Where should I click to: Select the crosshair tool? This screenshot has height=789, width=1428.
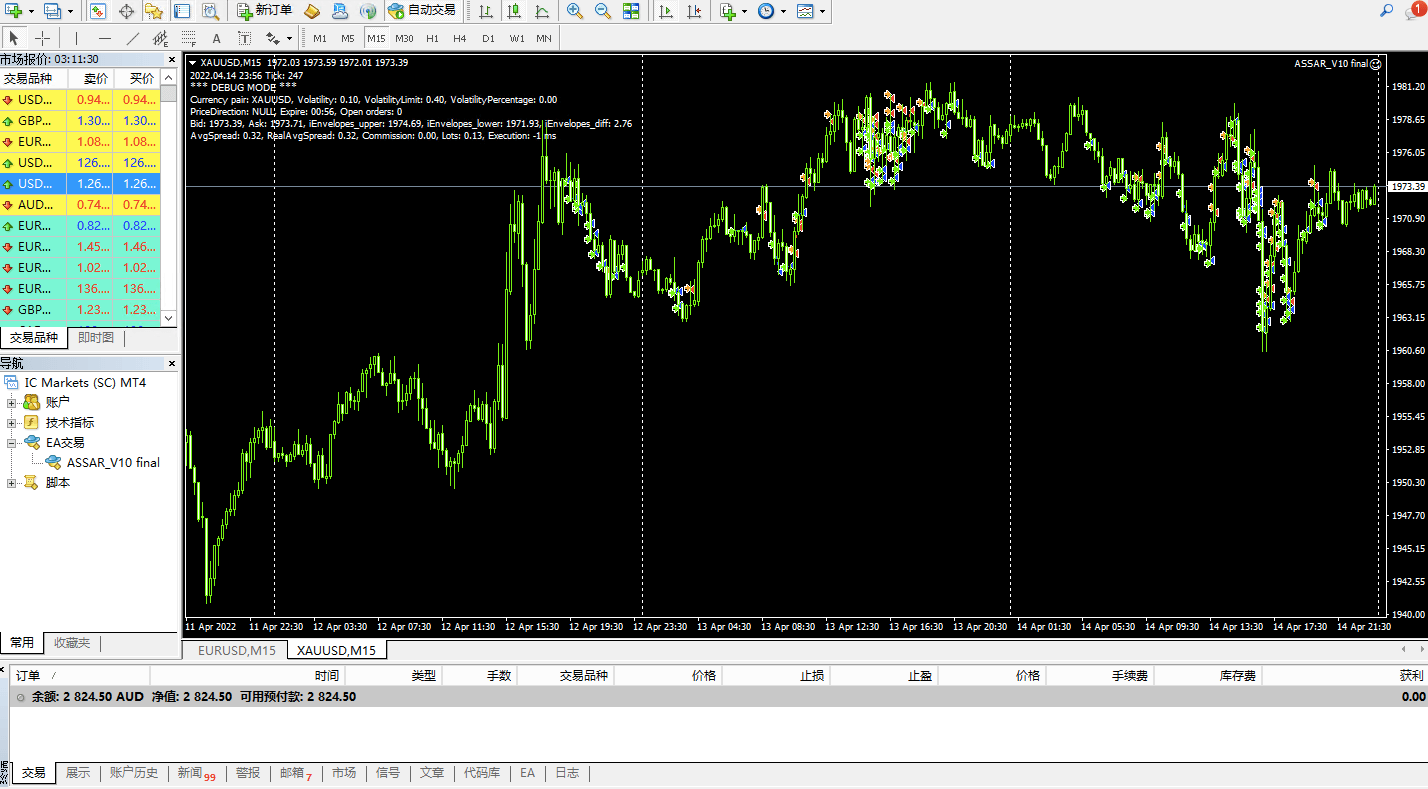pos(42,38)
